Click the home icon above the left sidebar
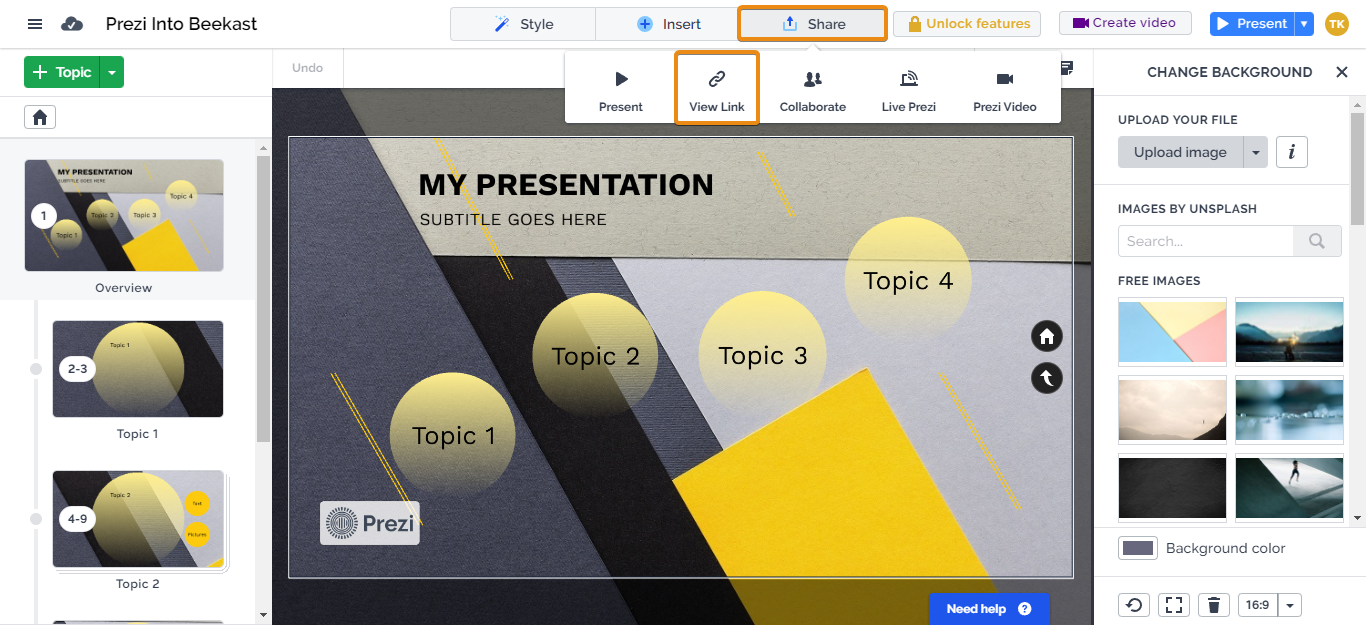 point(39,117)
